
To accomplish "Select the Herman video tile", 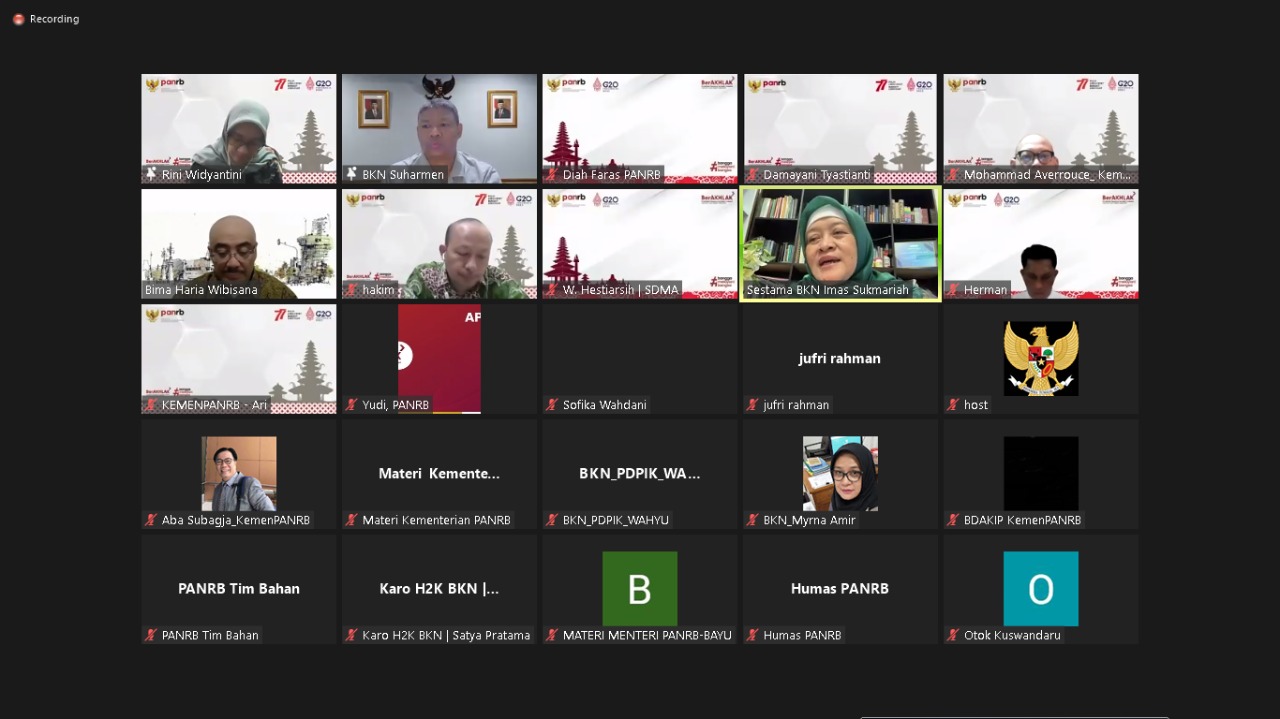I will (1041, 244).
